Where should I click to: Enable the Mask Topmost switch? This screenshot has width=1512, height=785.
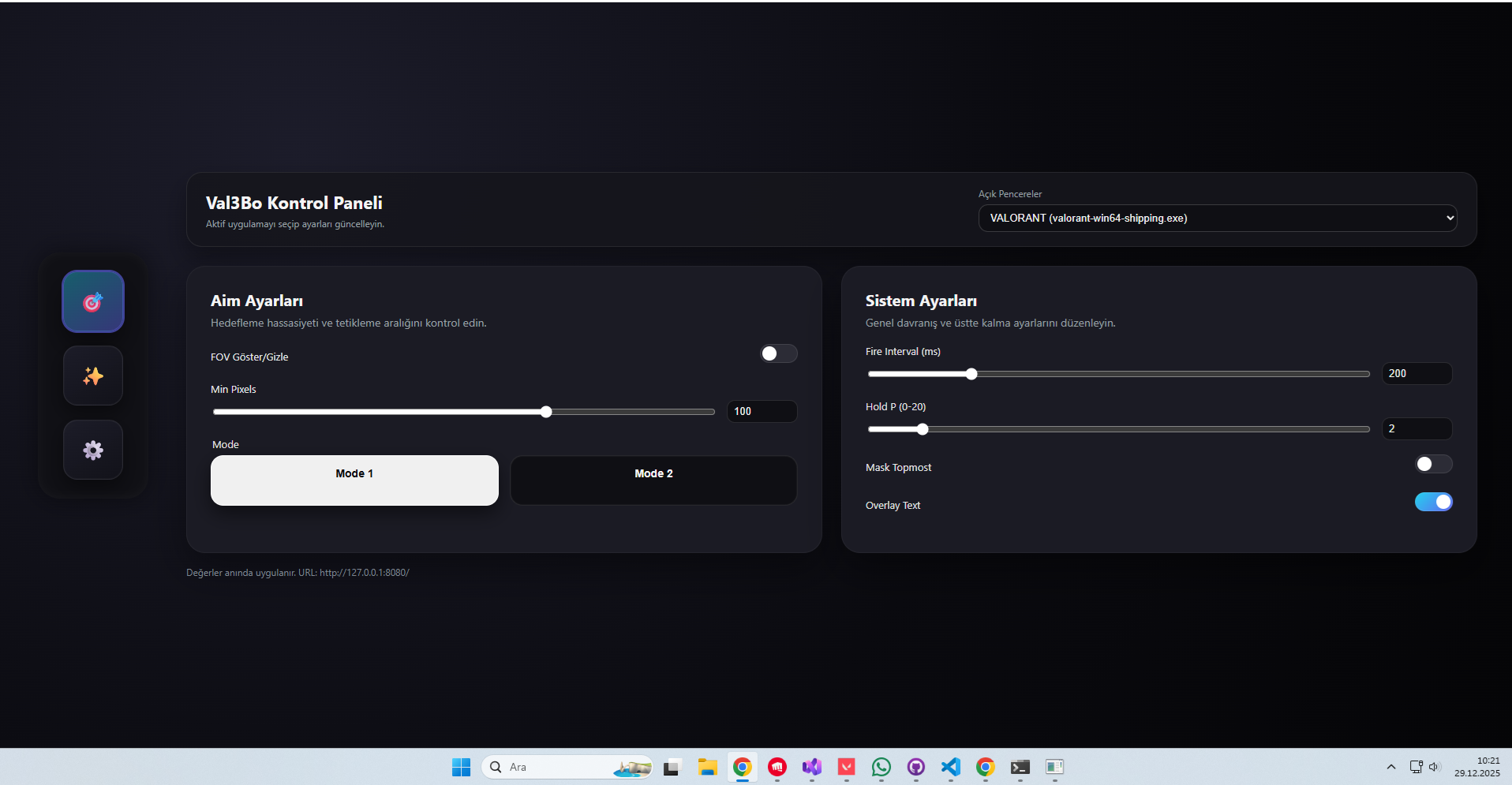coord(1433,464)
